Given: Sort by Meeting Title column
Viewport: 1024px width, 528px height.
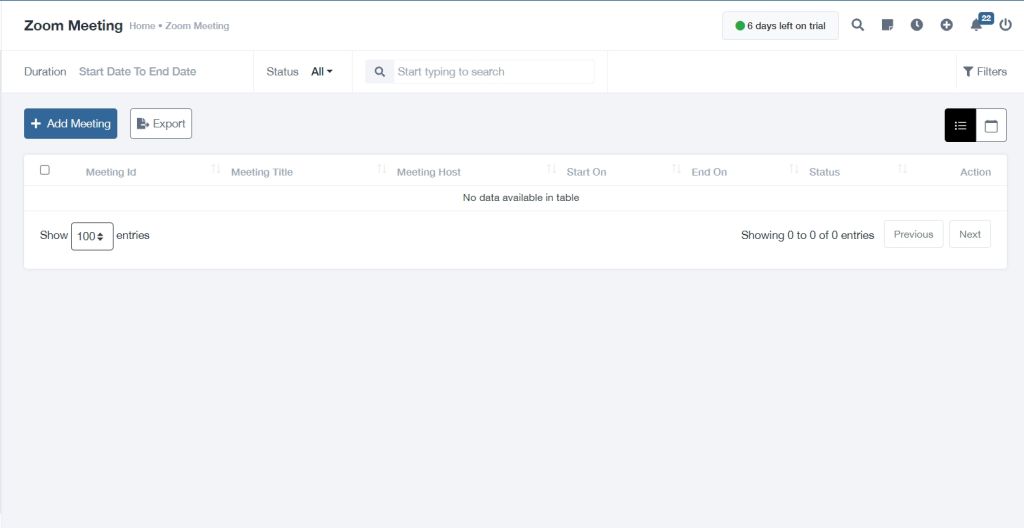Looking at the screenshot, I should click(x=262, y=173).
